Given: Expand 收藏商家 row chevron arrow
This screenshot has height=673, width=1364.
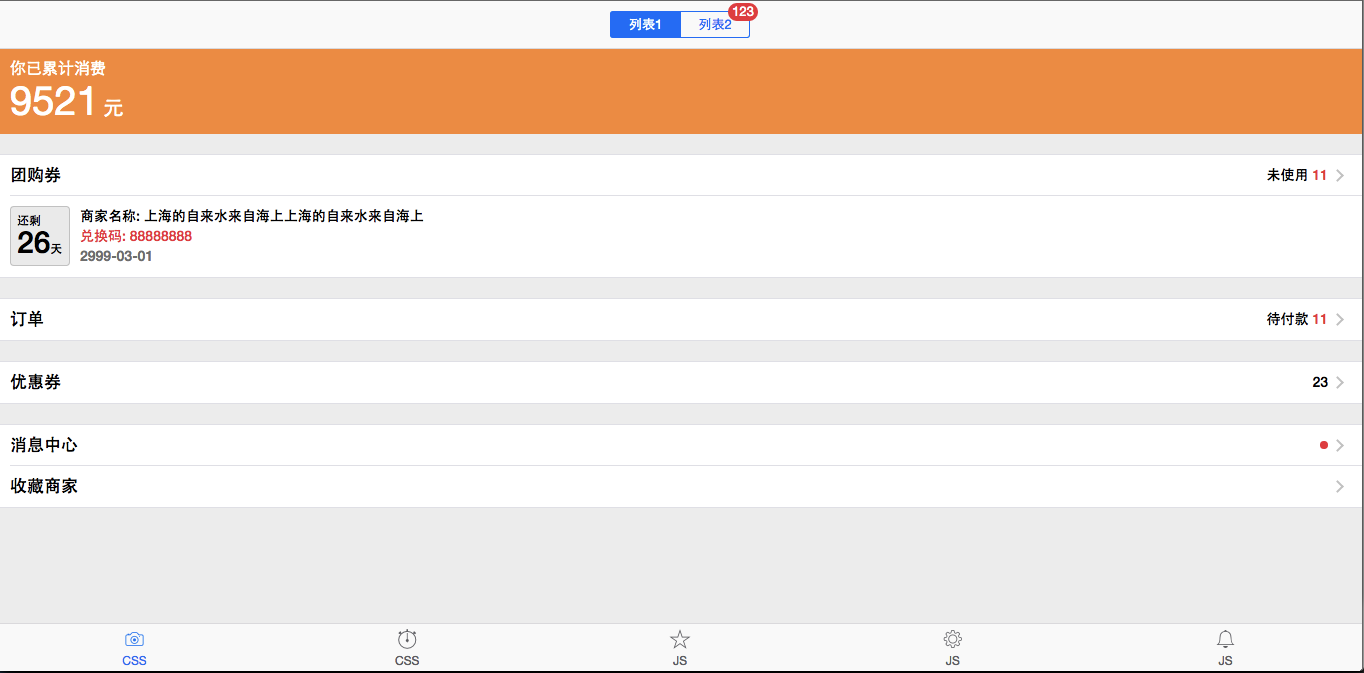Looking at the screenshot, I should (1340, 487).
